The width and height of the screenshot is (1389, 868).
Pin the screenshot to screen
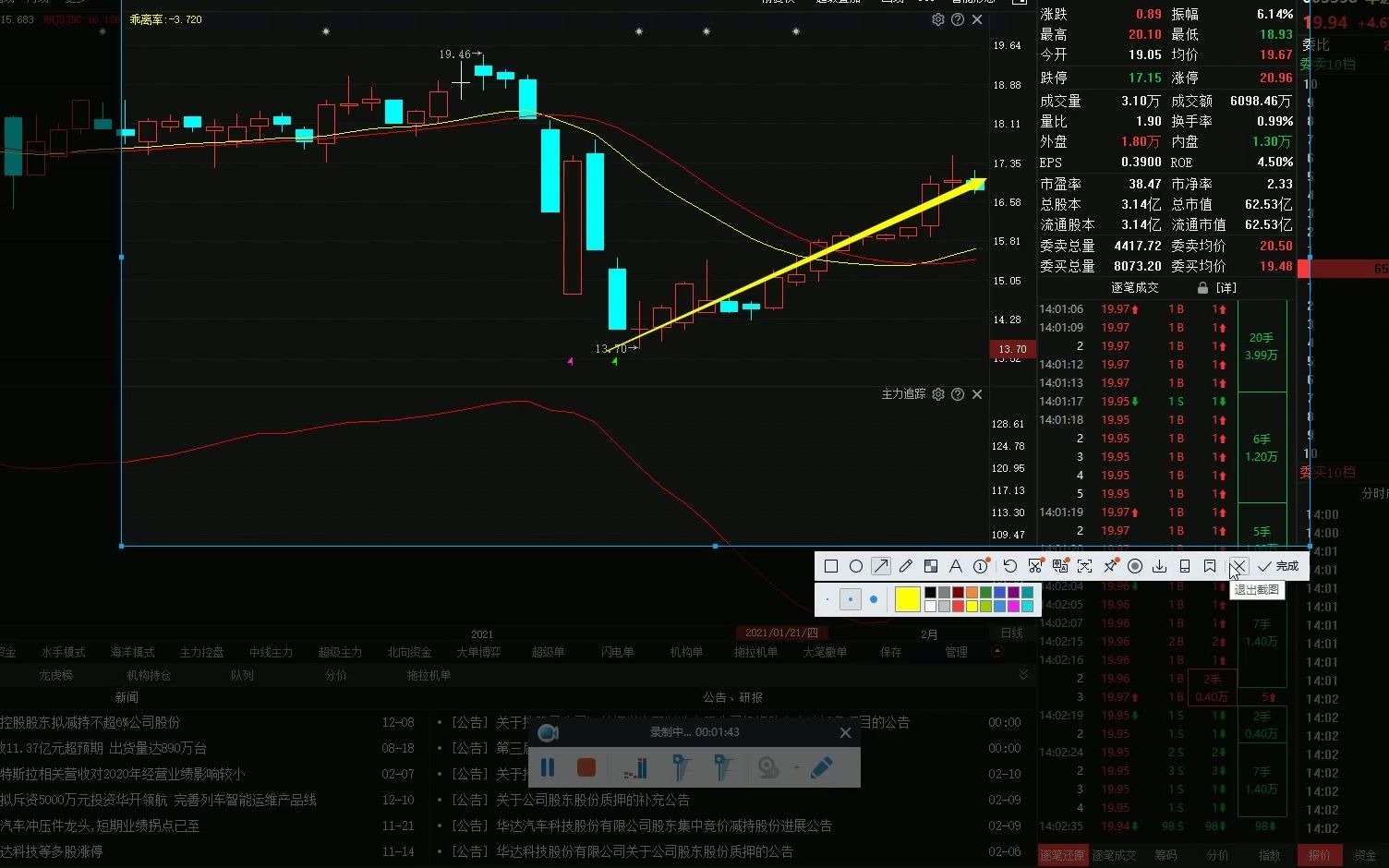(x=1110, y=566)
